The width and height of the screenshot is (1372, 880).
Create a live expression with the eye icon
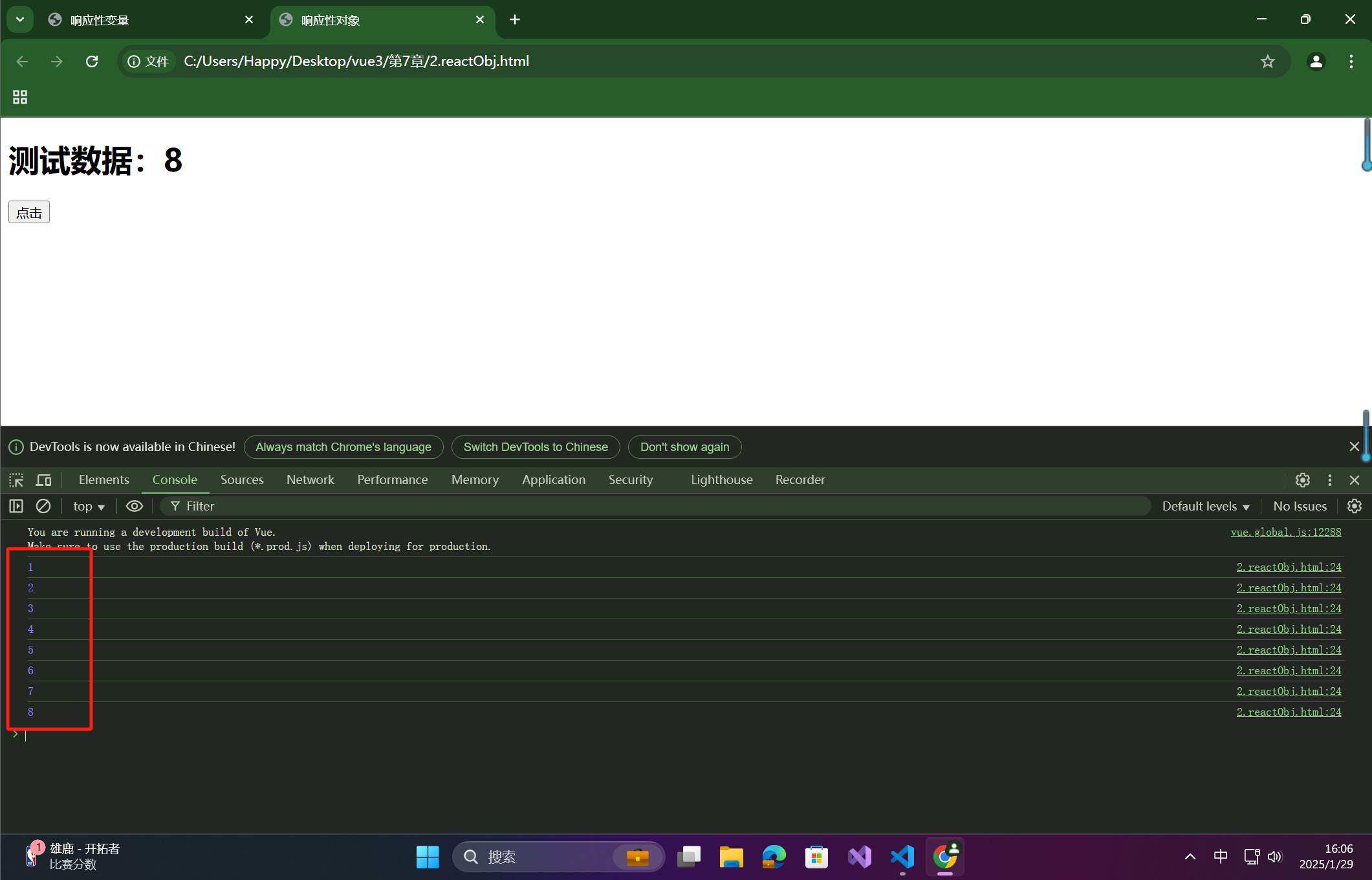(x=134, y=506)
